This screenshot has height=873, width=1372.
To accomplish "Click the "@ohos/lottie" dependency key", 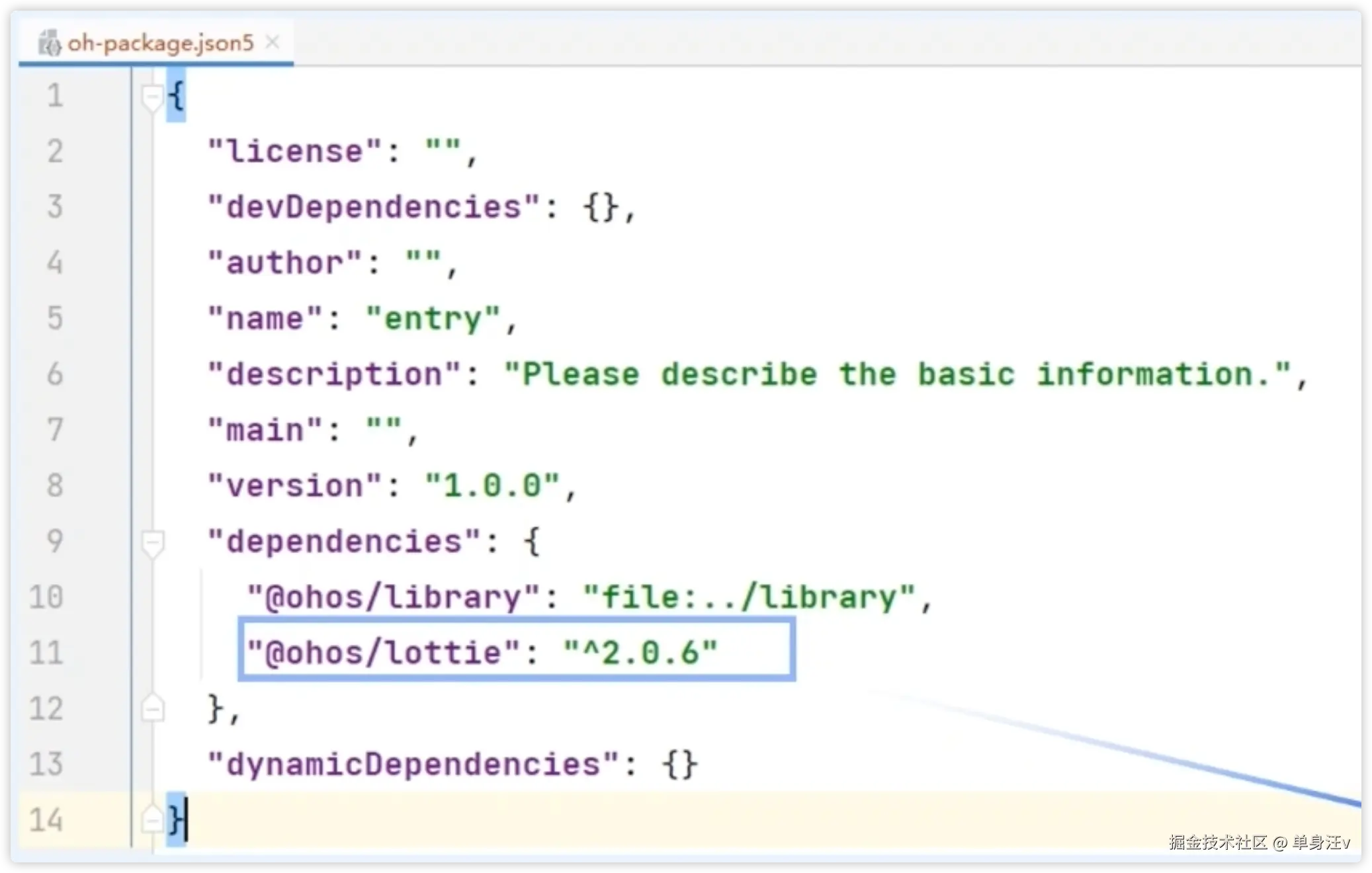I will [x=384, y=653].
